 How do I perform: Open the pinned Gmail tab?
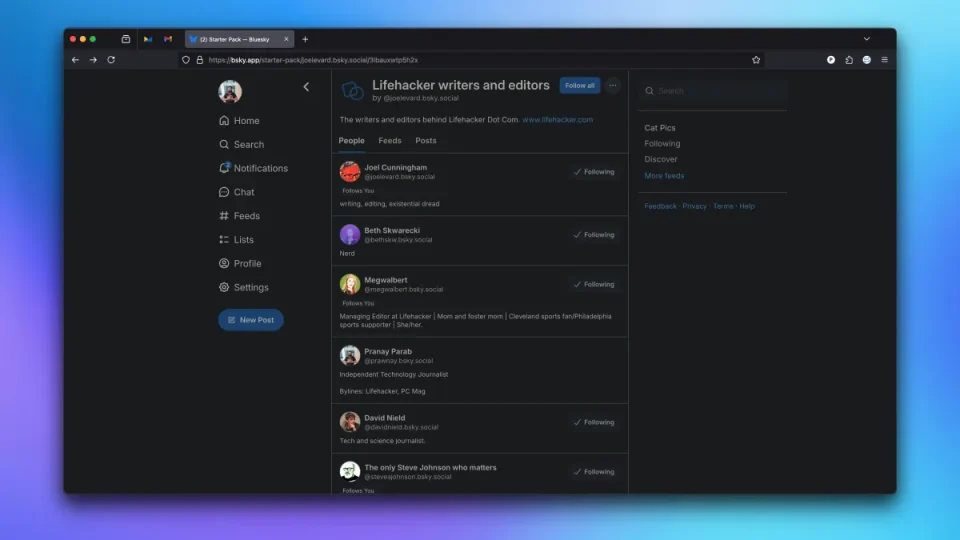point(168,39)
